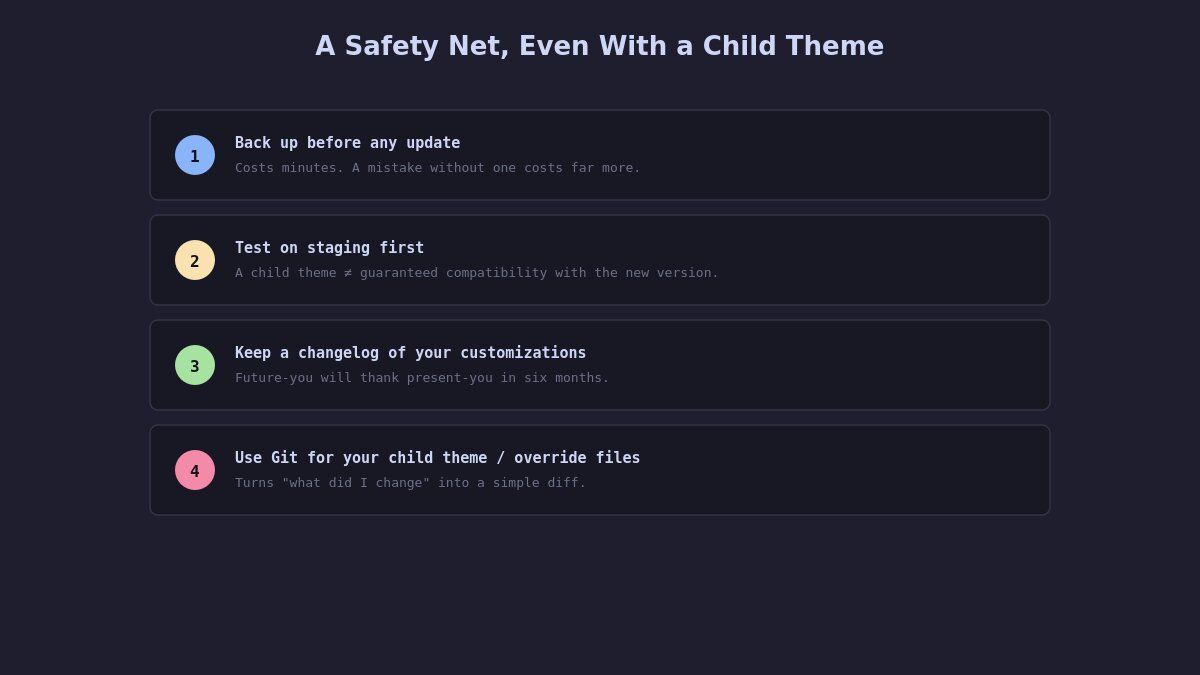This screenshot has width=1200, height=675.
Task: Select the green number 3 badge
Action: (x=195, y=365)
